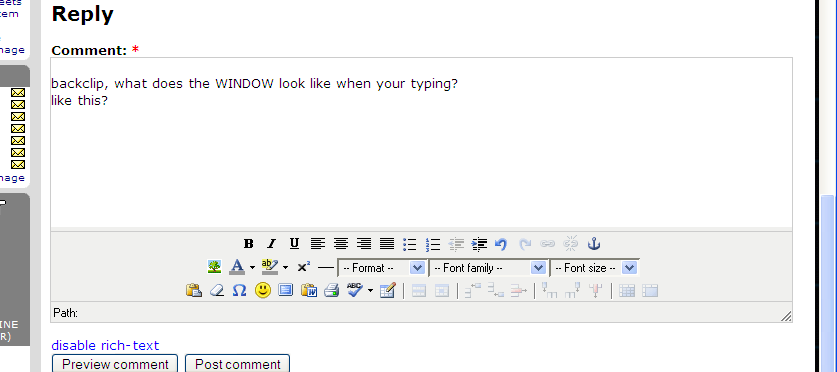Image resolution: width=837 pixels, height=372 pixels.
Task: Click the Post comment button
Action: pos(238,364)
